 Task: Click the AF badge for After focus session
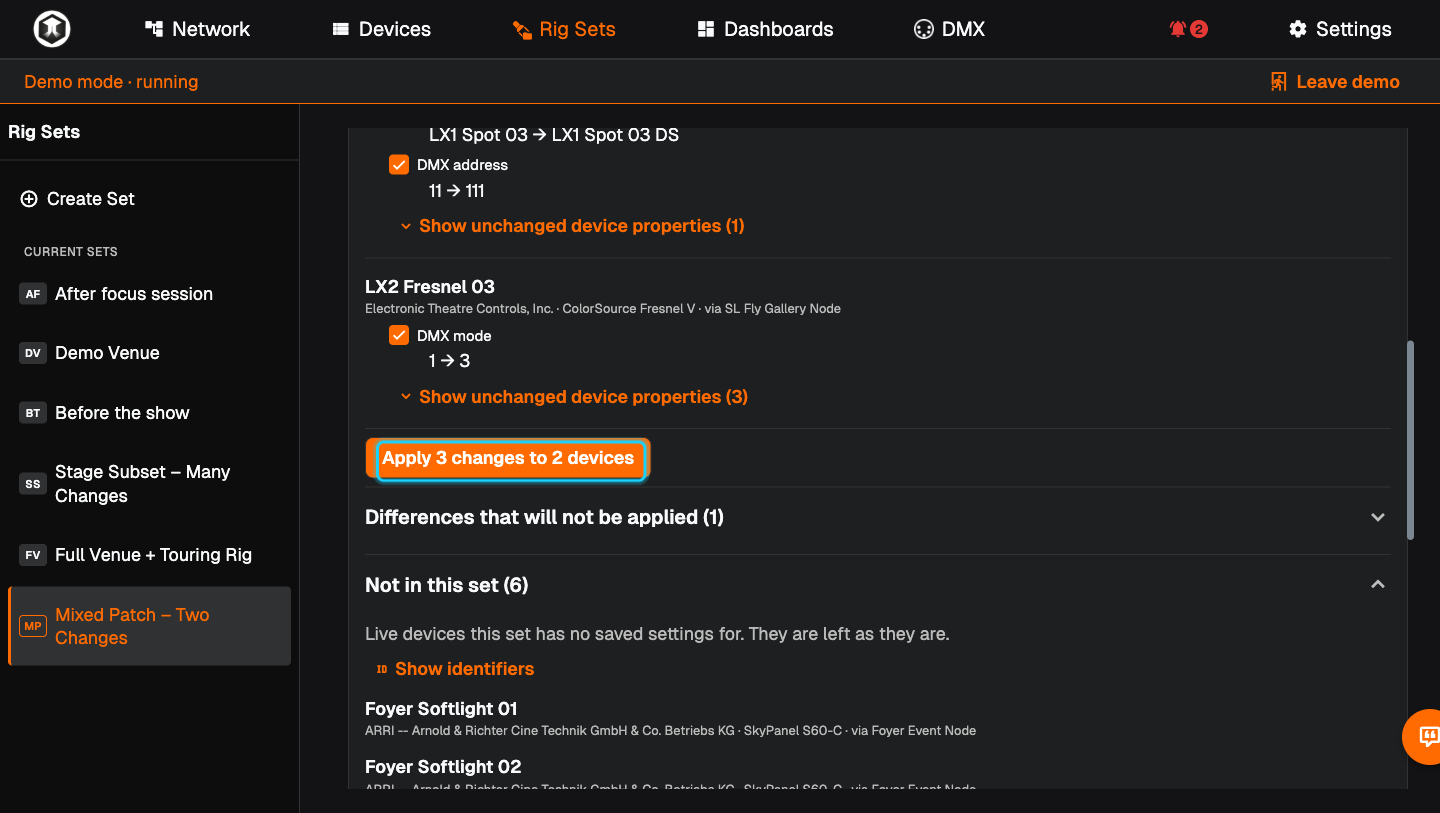tap(33, 294)
